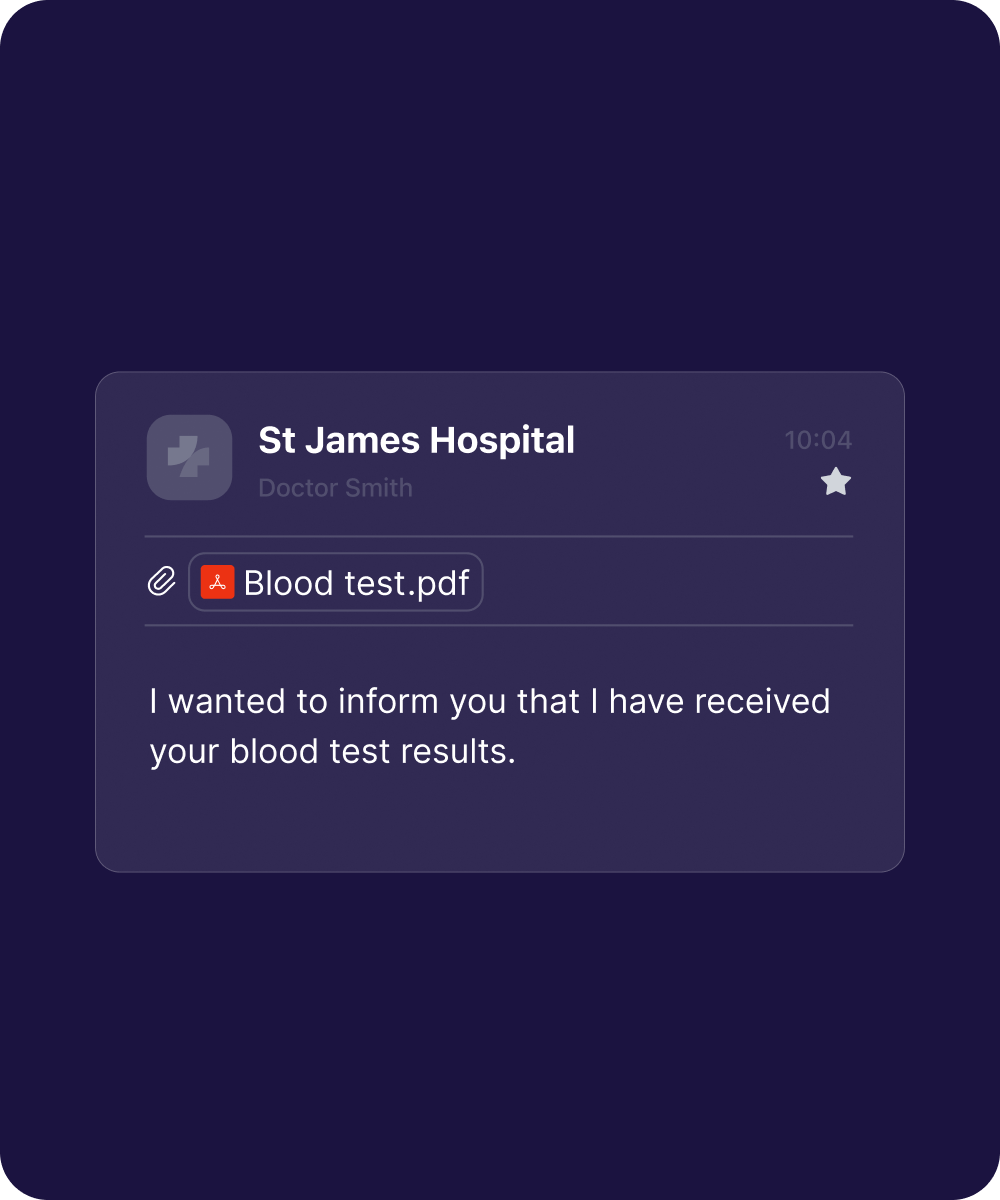
Task: Click the divider line below the attachment row
Action: pyautogui.click(x=498, y=625)
